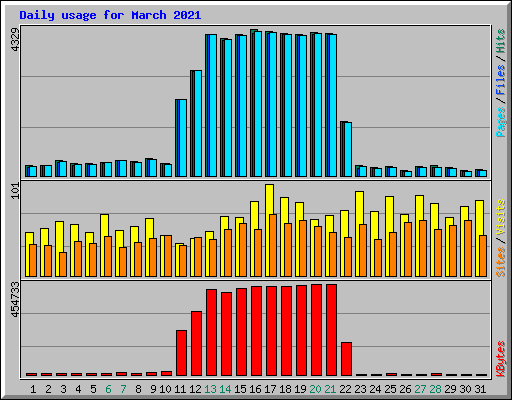Click the 4329 axis value
The width and height of the screenshot is (512, 400).
(15, 39)
